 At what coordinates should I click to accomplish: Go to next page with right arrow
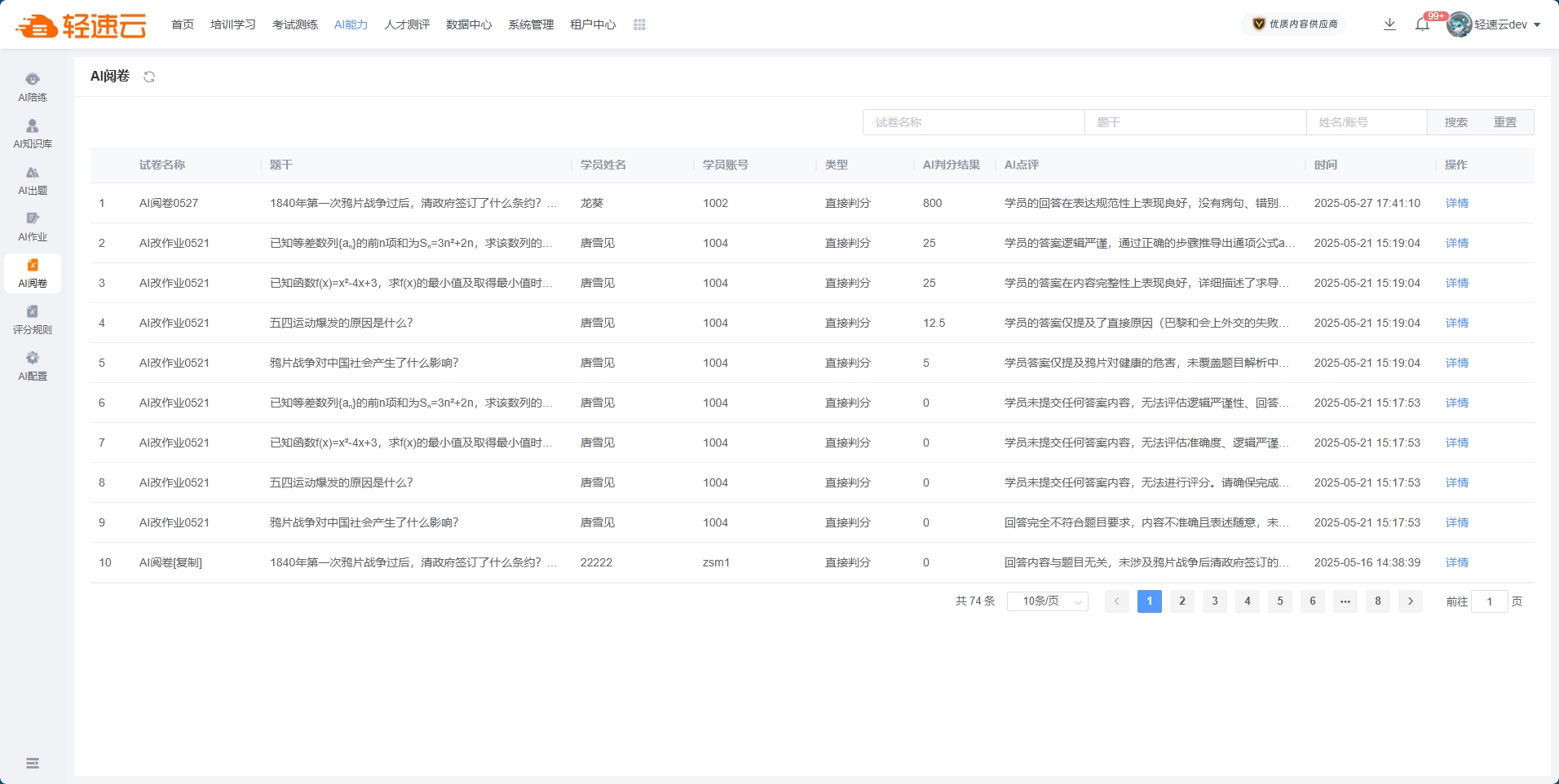pyautogui.click(x=1411, y=601)
